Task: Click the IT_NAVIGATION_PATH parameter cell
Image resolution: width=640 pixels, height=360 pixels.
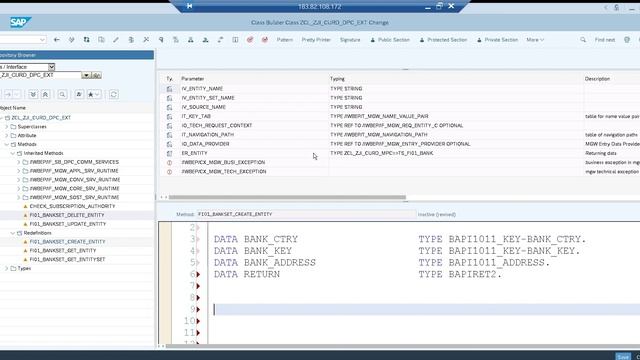Action: [254, 135]
